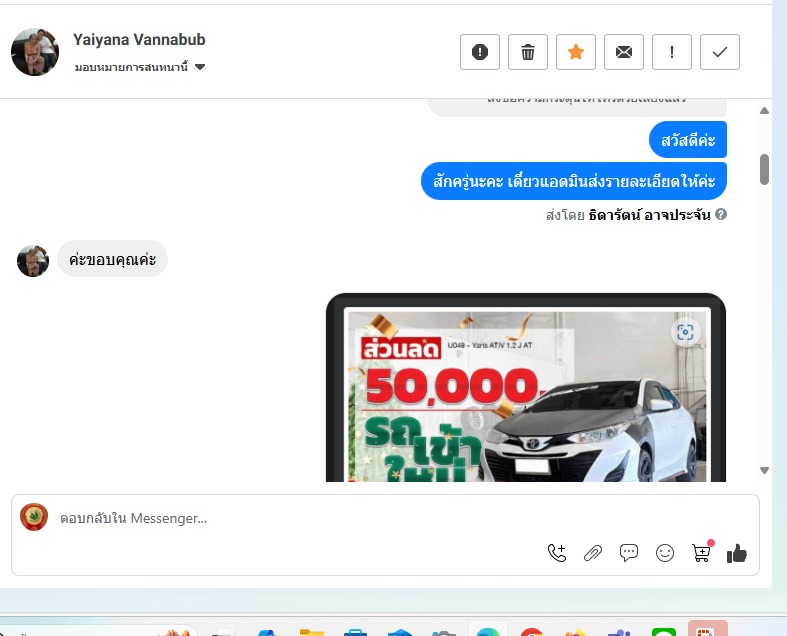Screen dimensions: 787x636
Task: Select the received message ค่ะขอบคุณค่ะ
Action: [112, 259]
